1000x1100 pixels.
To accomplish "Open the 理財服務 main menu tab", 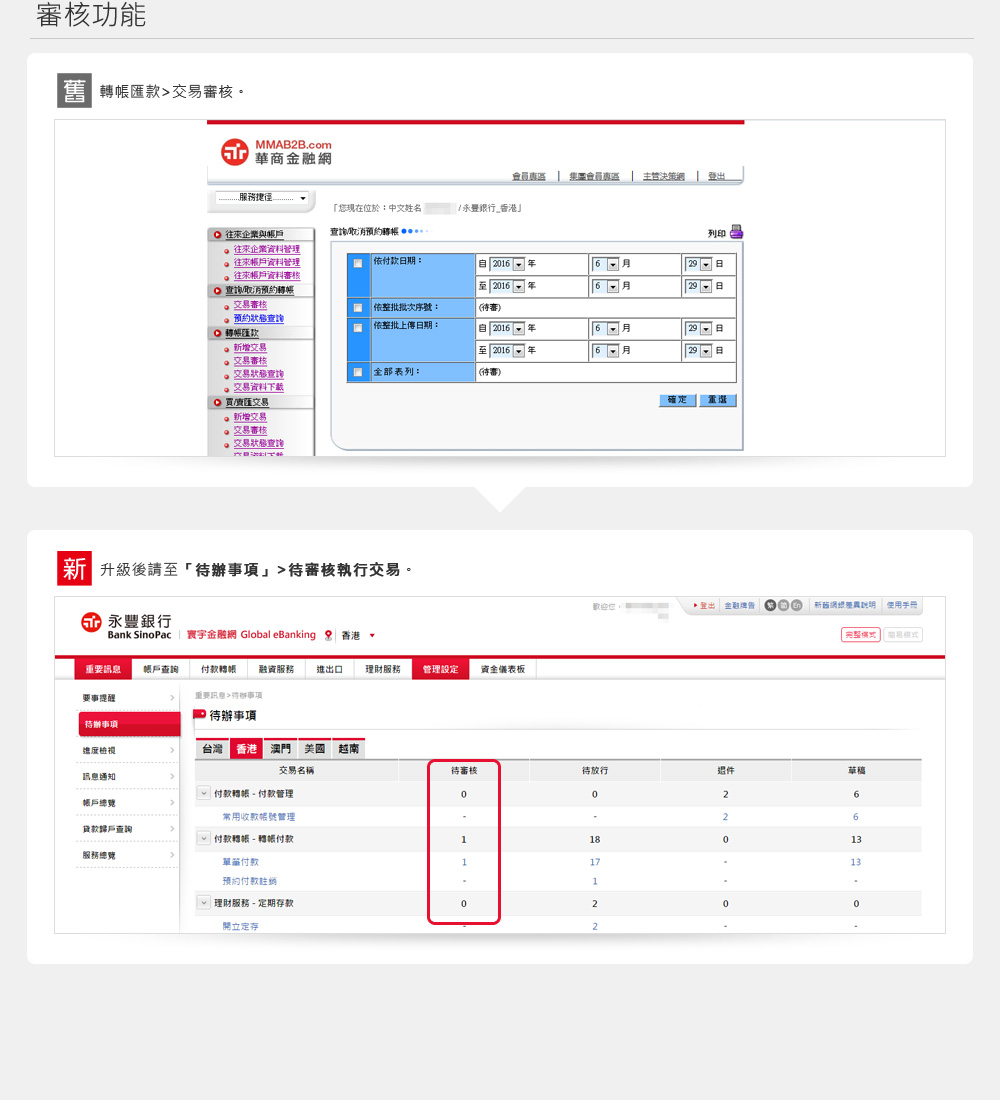I will pos(382,669).
